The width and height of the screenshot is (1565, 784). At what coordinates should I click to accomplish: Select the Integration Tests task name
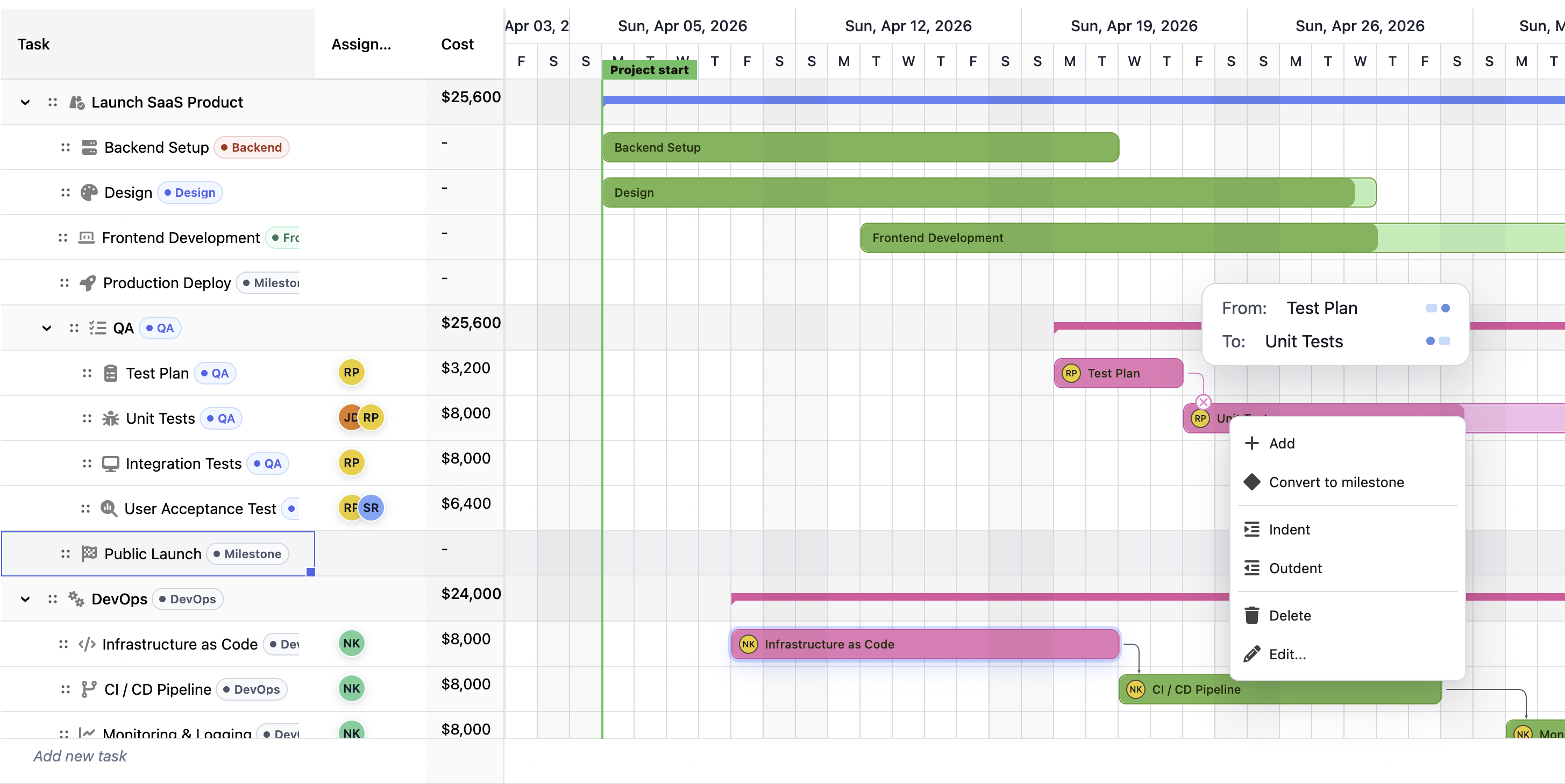click(x=183, y=464)
